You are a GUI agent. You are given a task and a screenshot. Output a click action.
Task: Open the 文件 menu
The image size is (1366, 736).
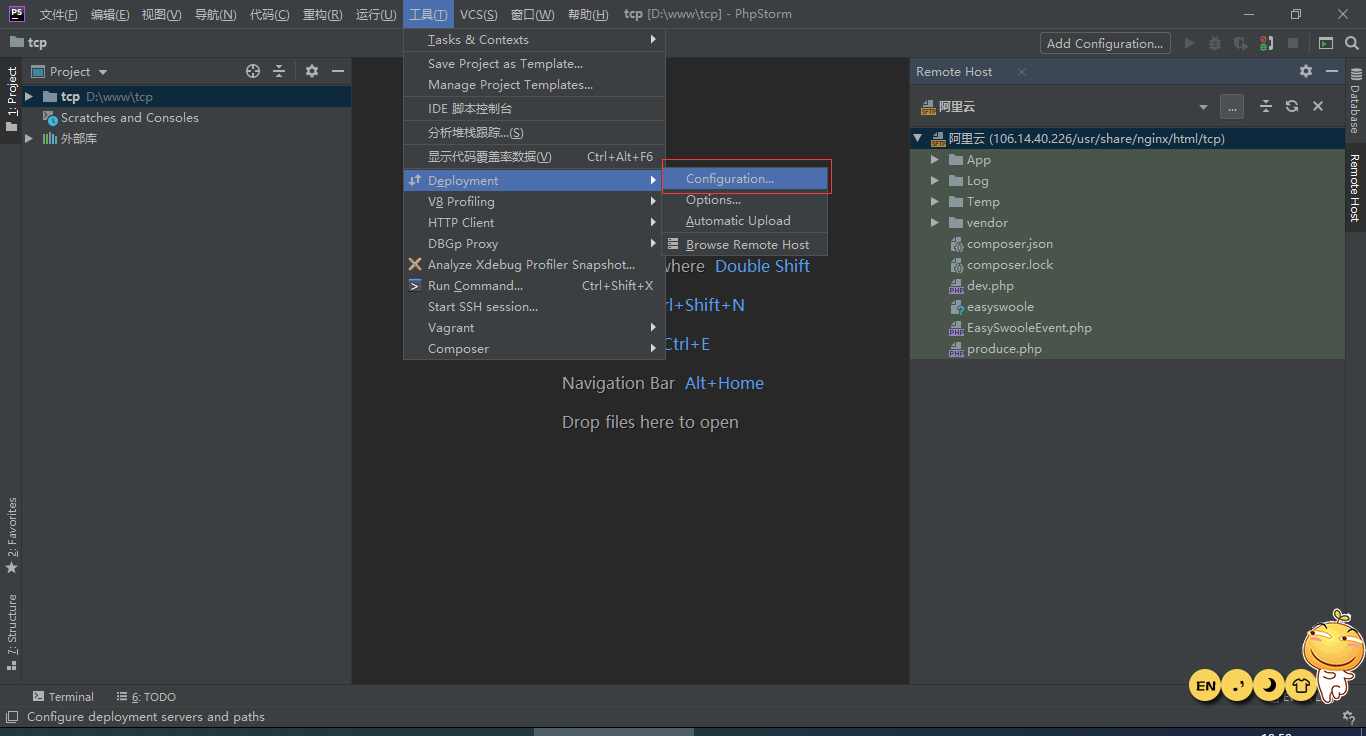59,14
